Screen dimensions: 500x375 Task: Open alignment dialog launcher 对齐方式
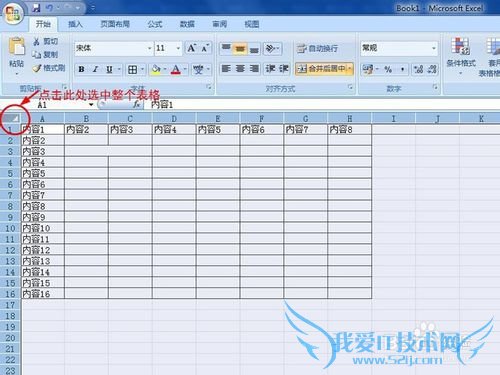[x=350, y=87]
